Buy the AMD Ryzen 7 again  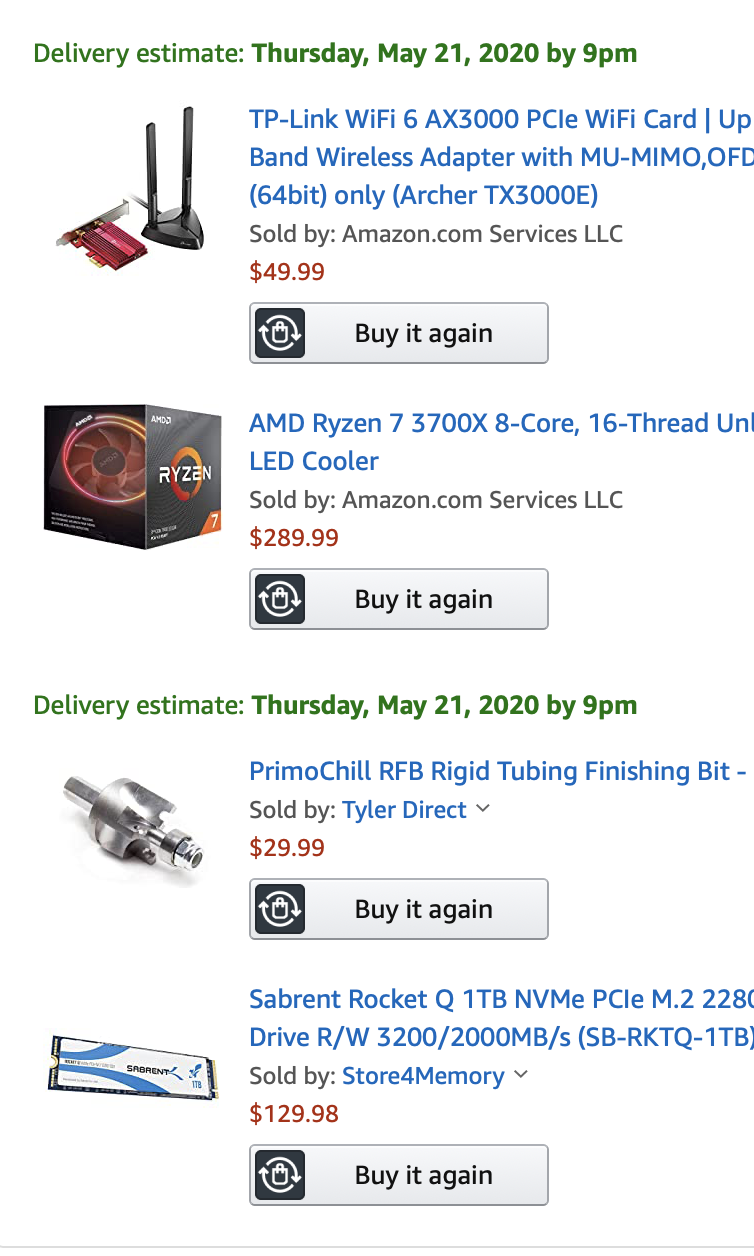[x=399, y=599]
